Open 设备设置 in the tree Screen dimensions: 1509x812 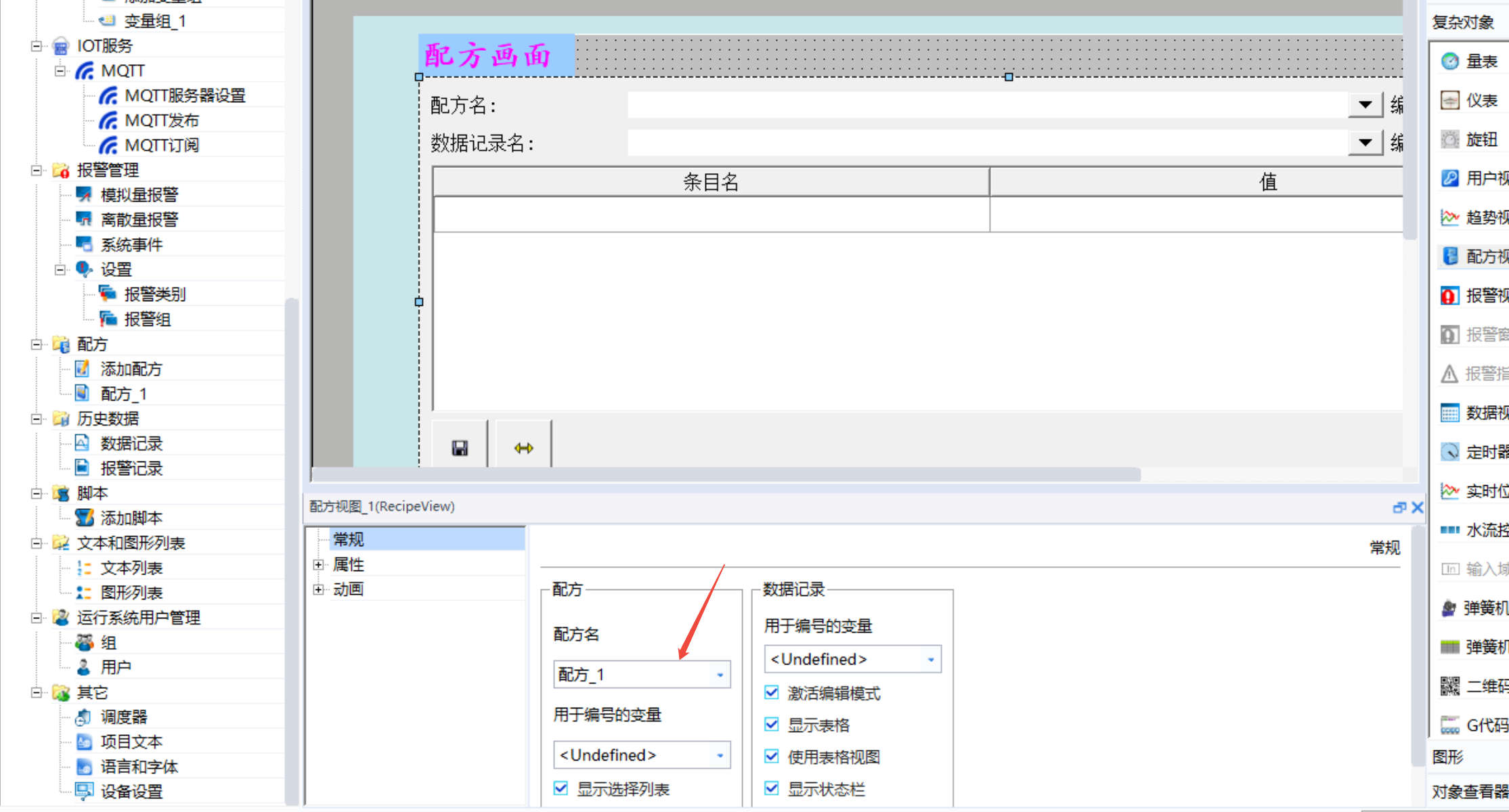coord(131,792)
